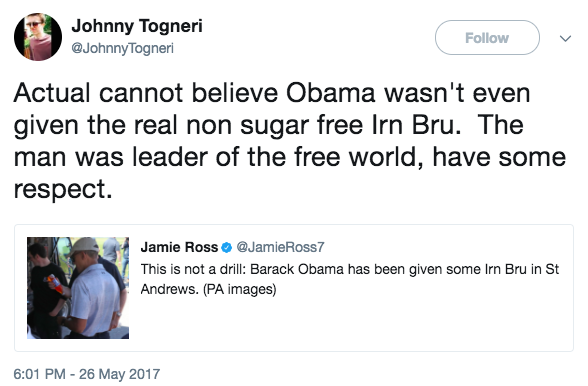
Task: Click the man's white cap in the photo
Action: [84, 245]
